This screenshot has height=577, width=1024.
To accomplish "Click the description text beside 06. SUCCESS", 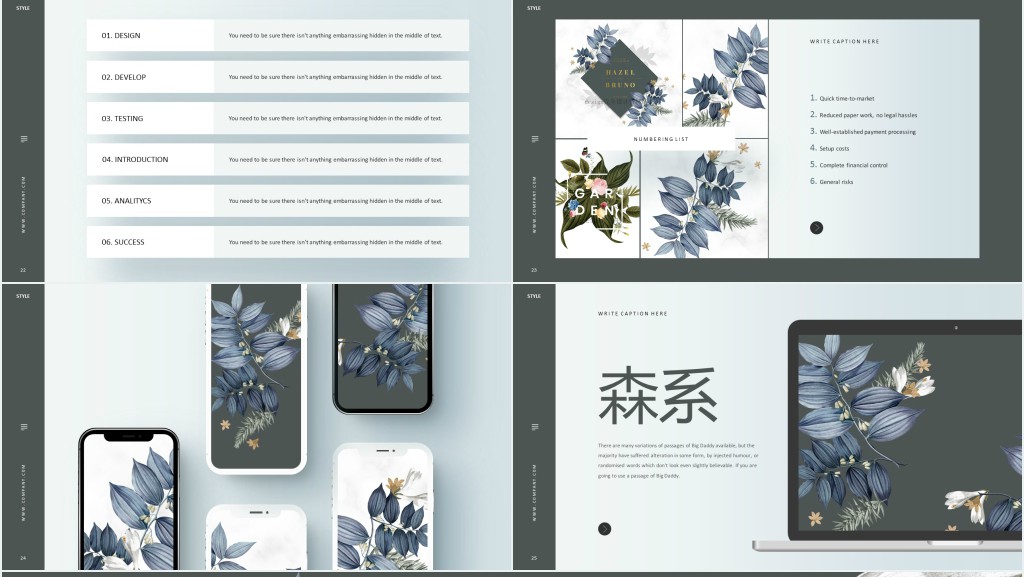I will pos(336,242).
